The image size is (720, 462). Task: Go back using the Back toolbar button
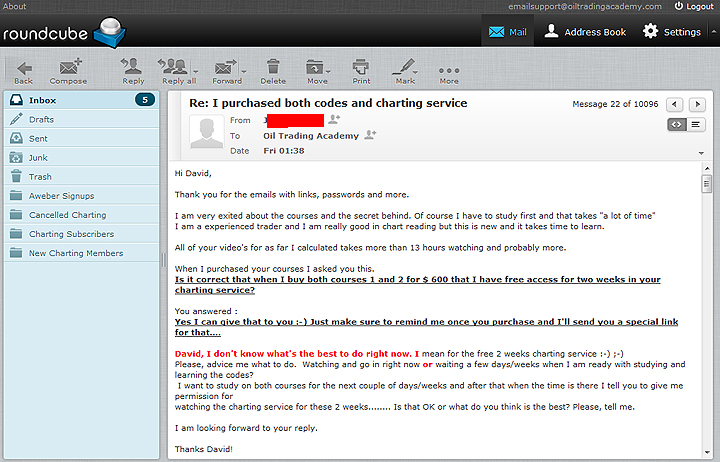23,73
